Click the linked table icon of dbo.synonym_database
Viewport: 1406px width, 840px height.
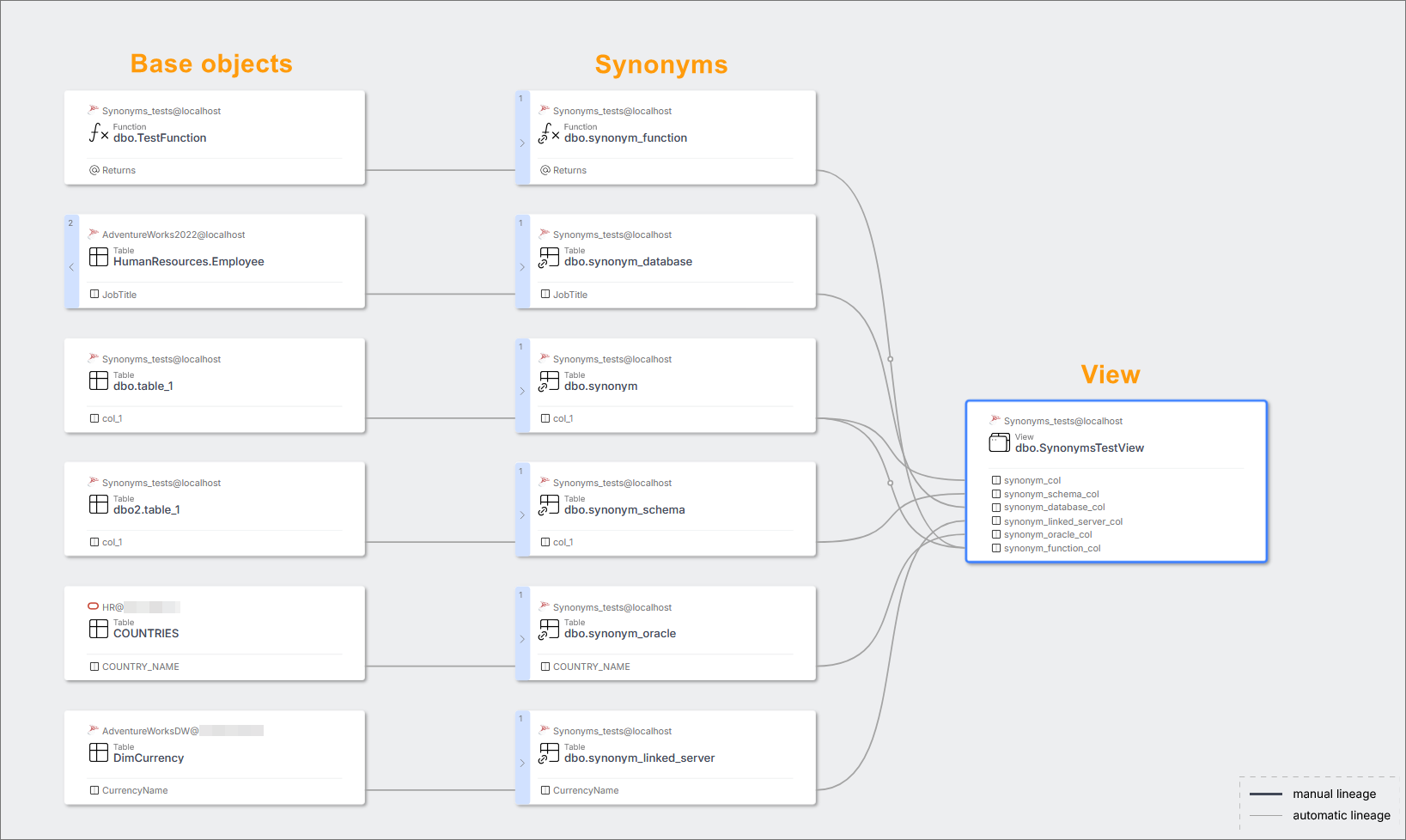coord(549,257)
